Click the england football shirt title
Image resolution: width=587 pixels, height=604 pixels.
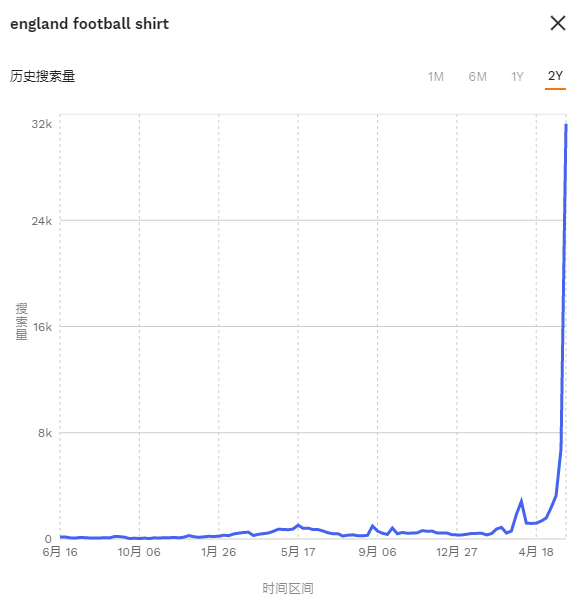(x=89, y=24)
